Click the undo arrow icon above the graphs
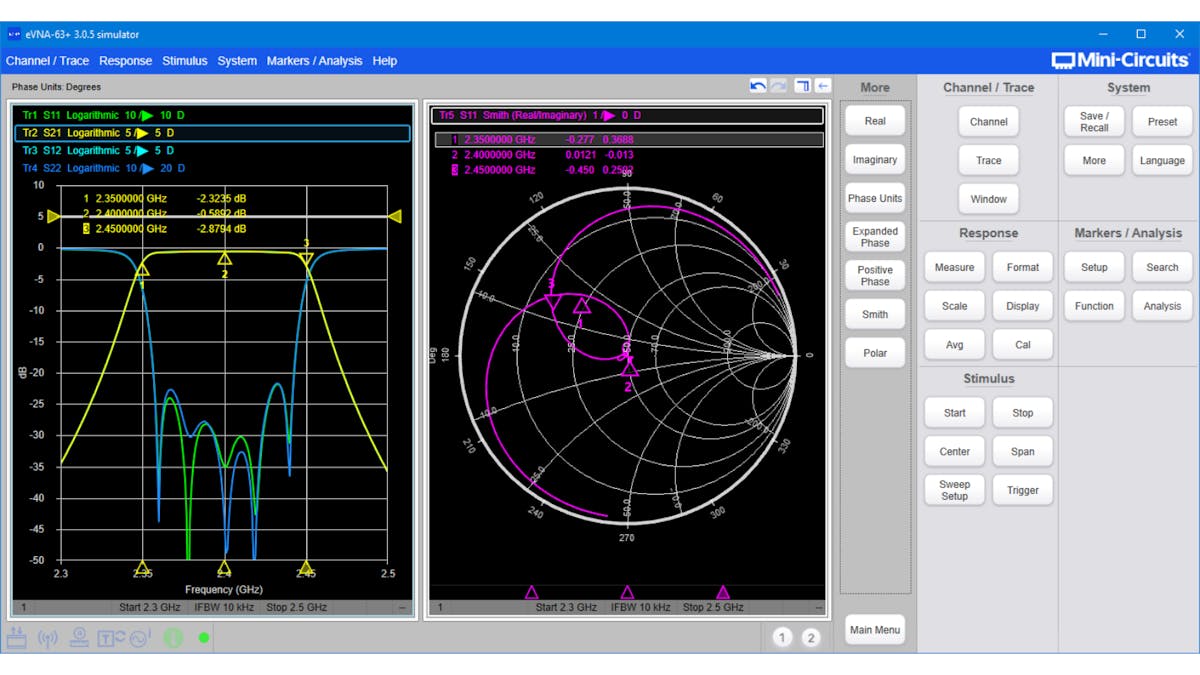The image size is (1200, 675). pos(758,86)
